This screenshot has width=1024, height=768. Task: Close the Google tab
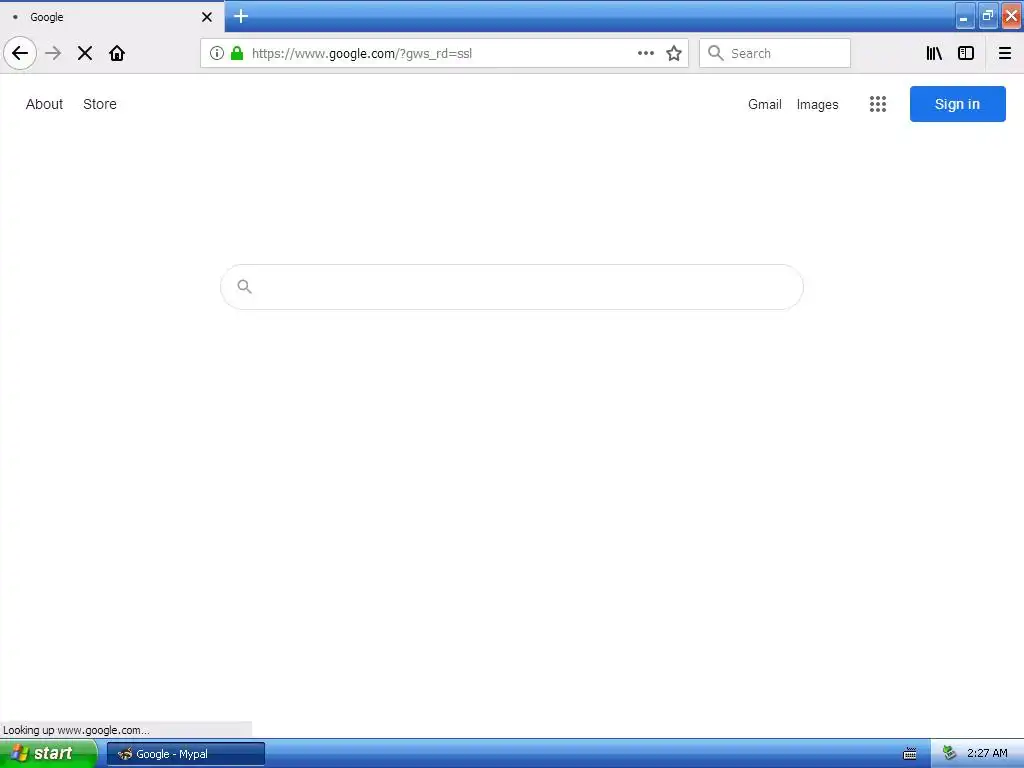coord(206,17)
